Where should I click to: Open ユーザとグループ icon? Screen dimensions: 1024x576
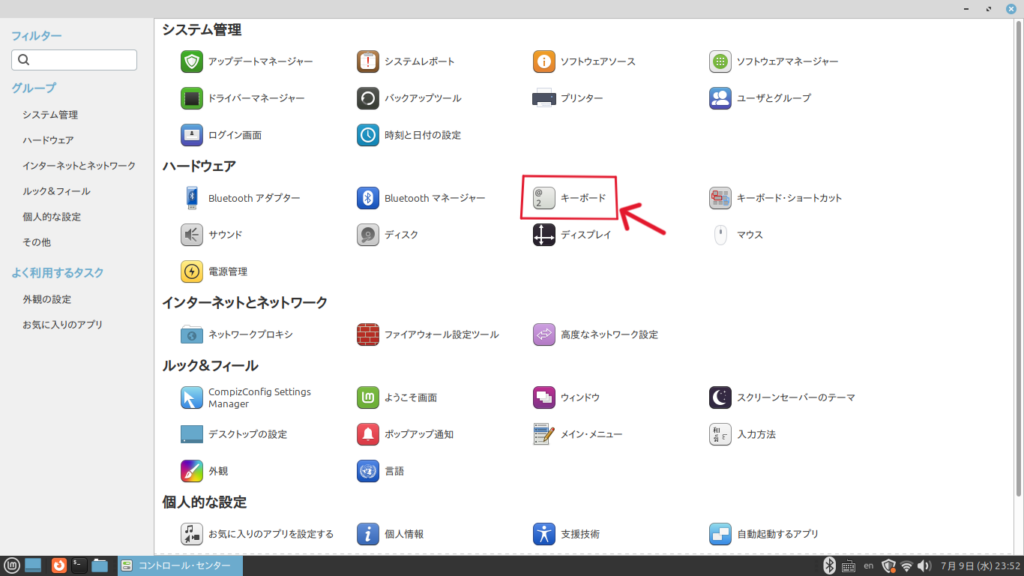tap(720, 98)
